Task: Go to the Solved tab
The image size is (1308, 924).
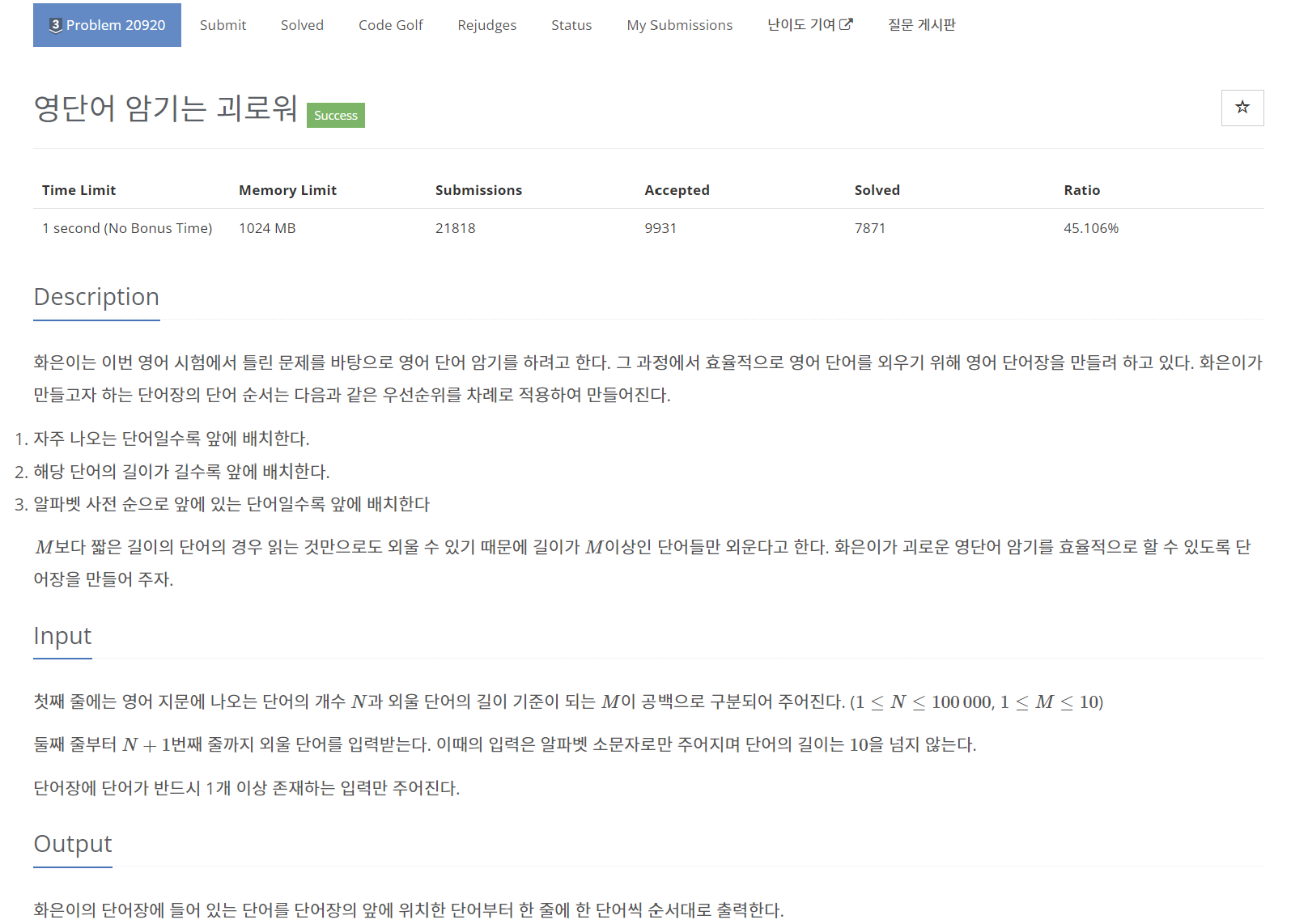Action: pyautogui.click(x=302, y=25)
